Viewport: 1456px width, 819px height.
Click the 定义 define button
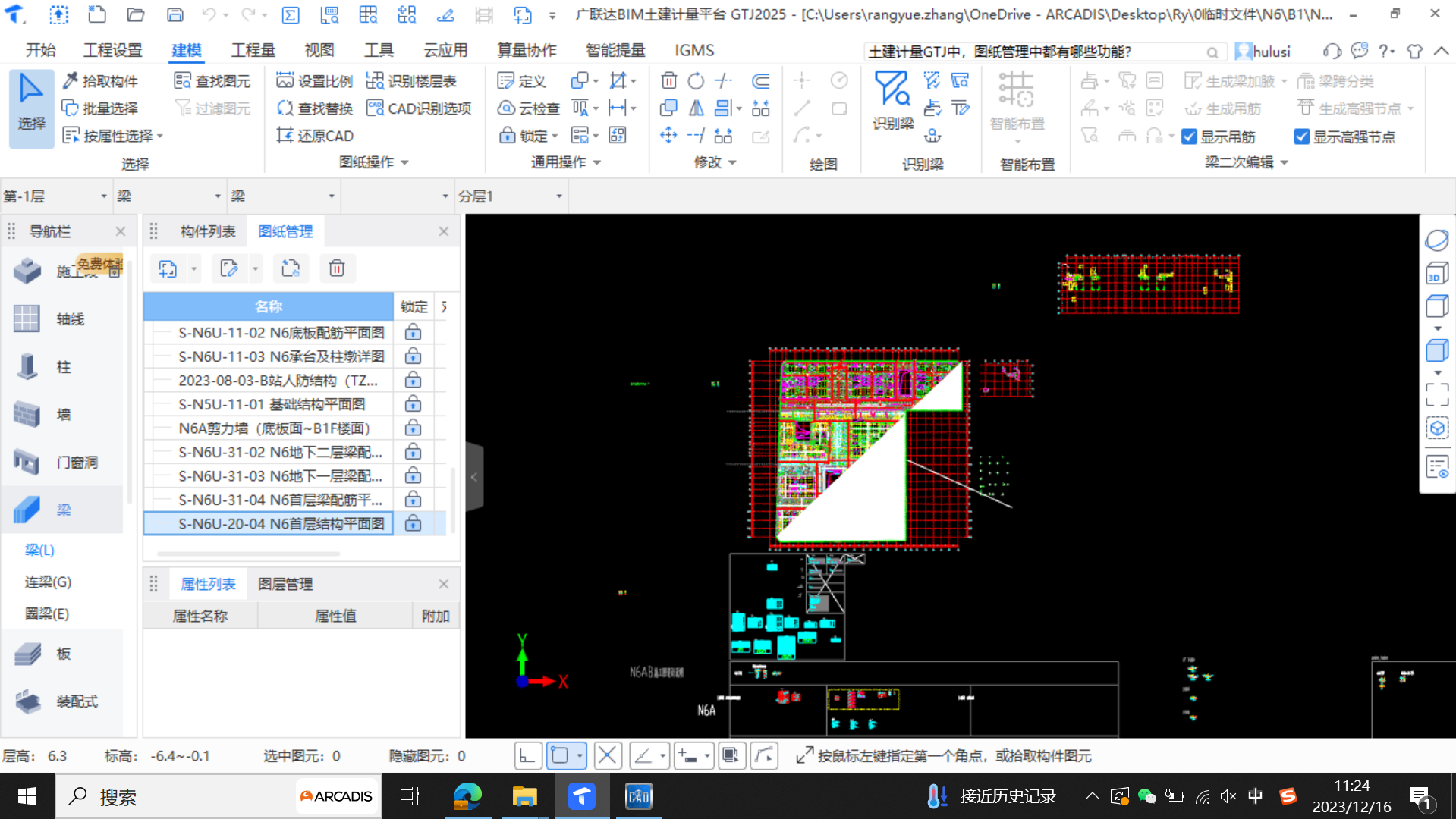coord(522,81)
